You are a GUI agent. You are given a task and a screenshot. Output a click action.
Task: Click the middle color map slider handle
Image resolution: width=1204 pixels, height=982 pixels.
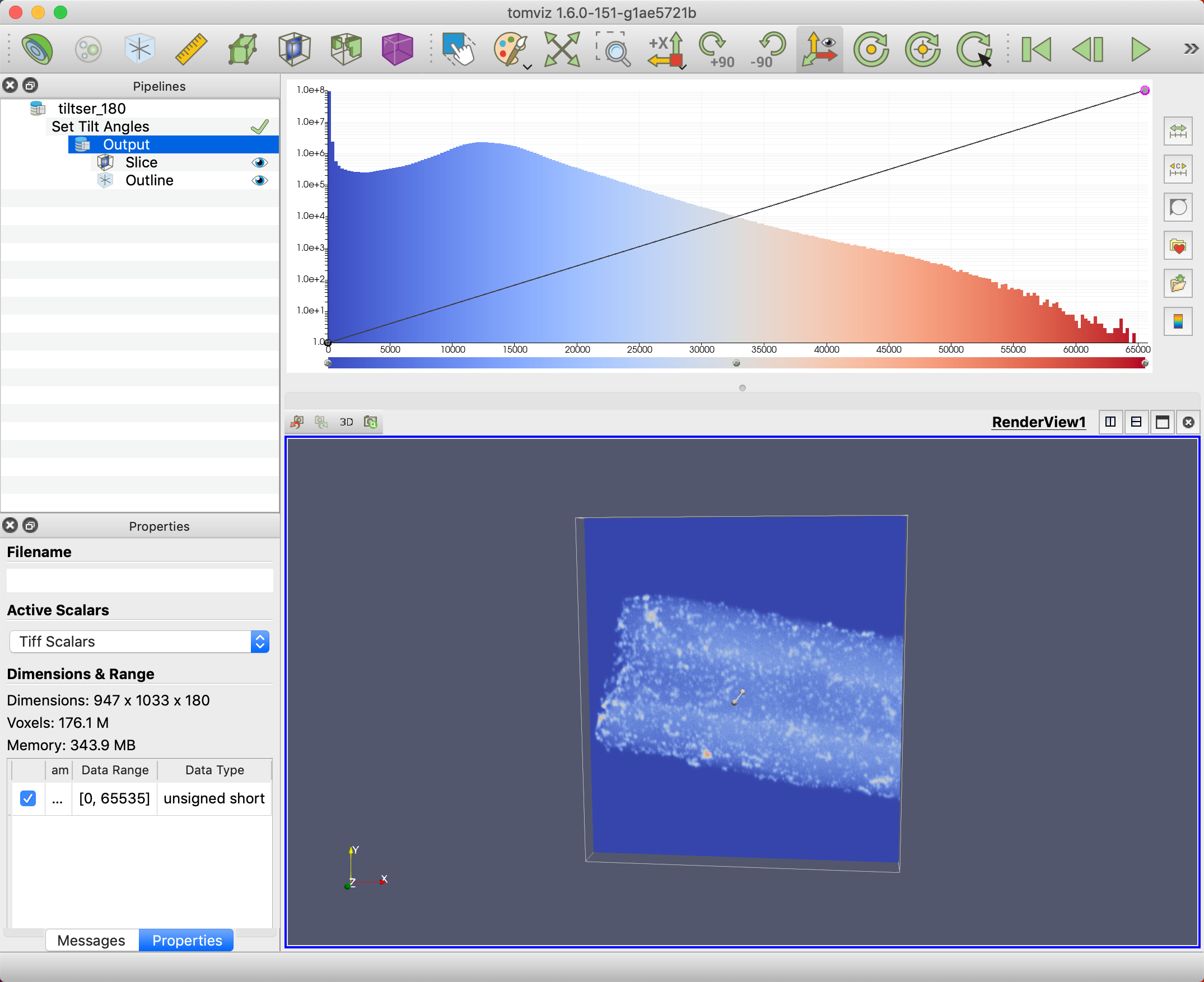[x=736, y=363]
